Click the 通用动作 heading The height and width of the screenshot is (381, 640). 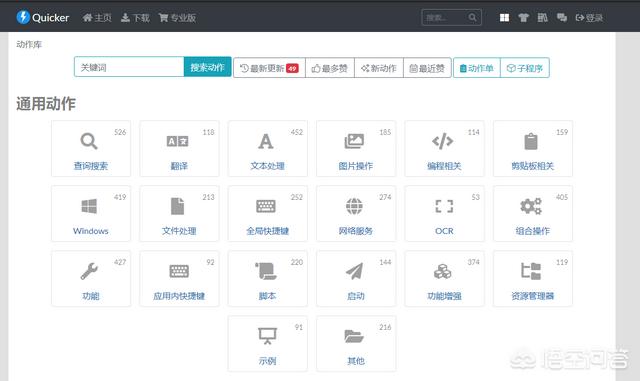click(46, 103)
